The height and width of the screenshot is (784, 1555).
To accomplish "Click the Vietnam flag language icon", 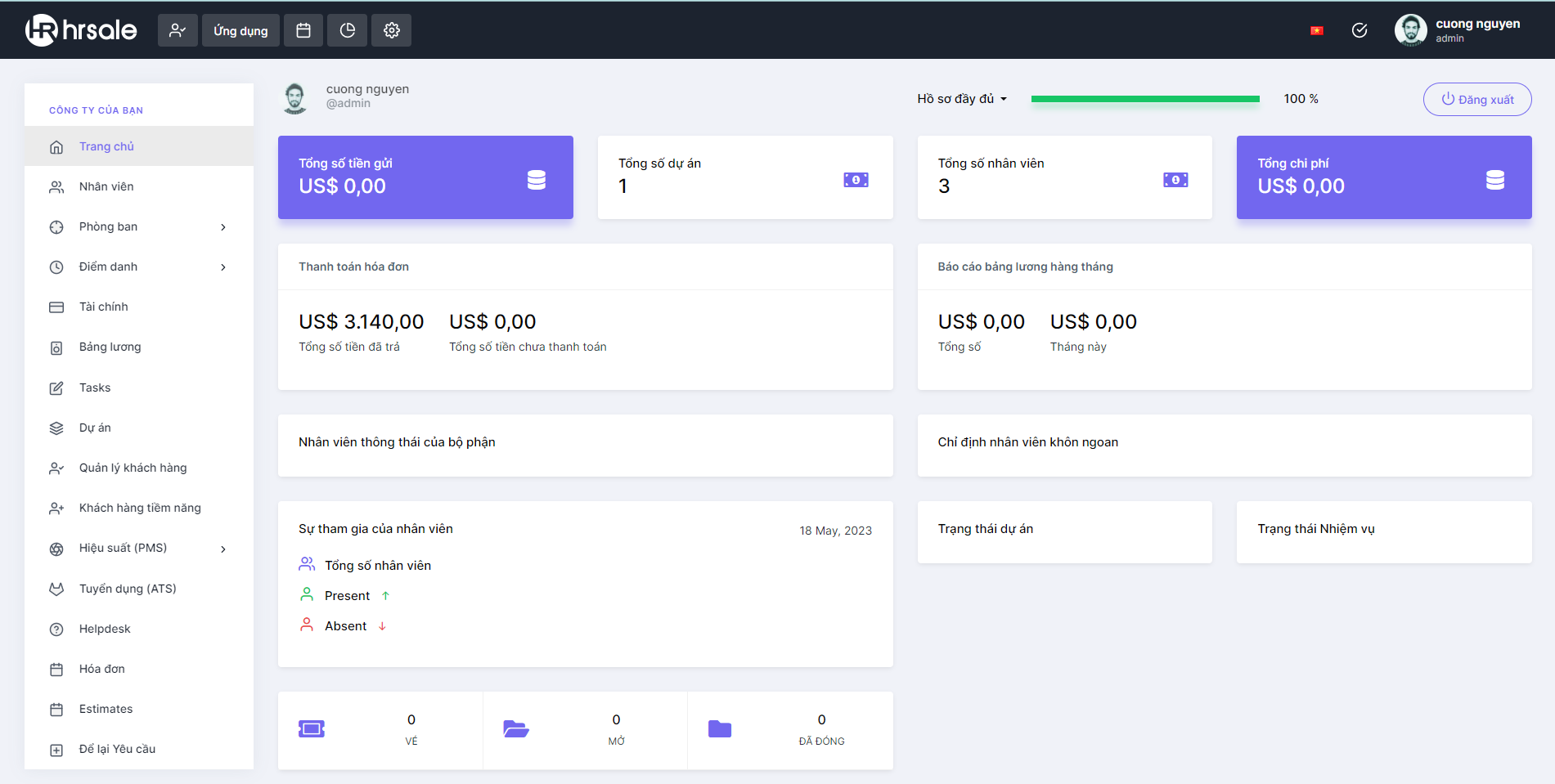I will point(1317,31).
